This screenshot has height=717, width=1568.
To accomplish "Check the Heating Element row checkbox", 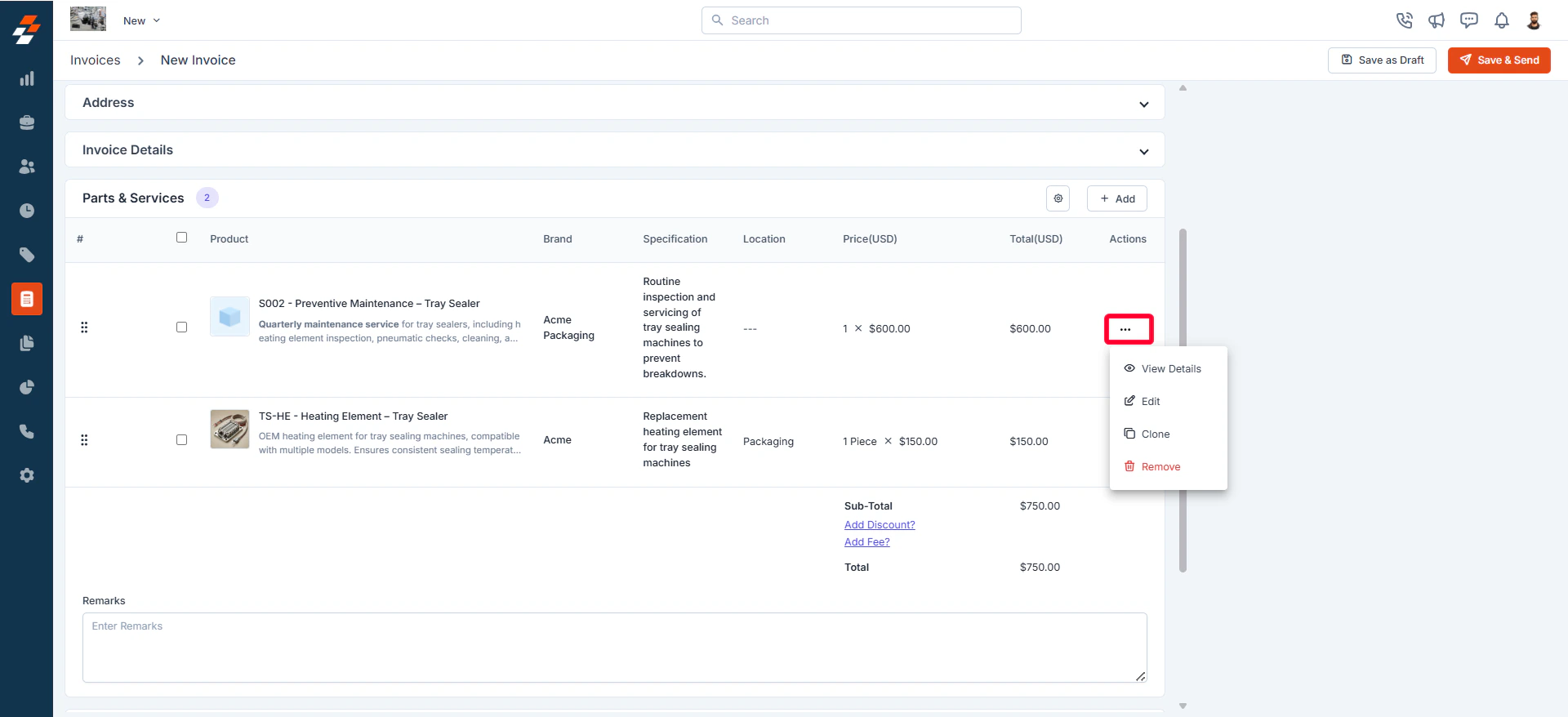I will coord(181,440).
